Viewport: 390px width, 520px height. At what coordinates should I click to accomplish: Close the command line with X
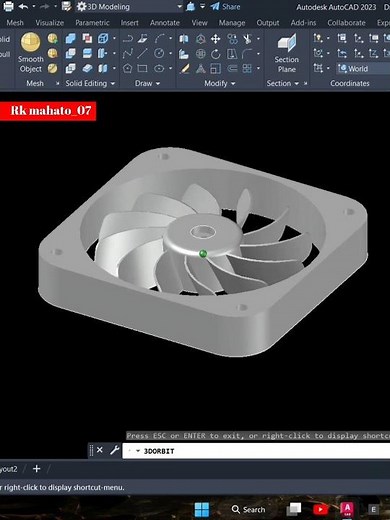[x=100, y=450]
